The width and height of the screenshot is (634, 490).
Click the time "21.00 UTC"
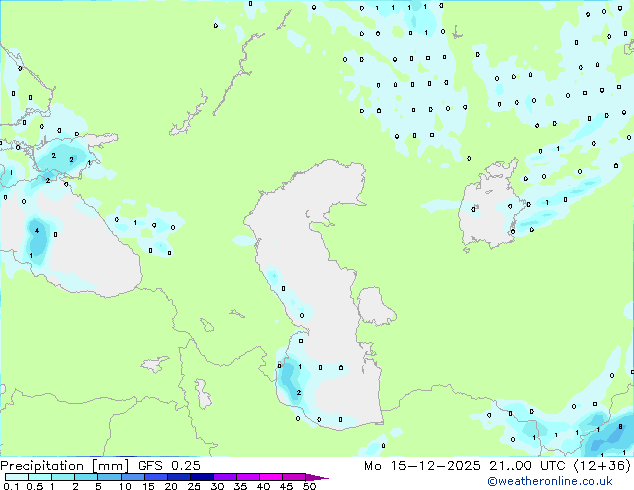[x=527, y=466]
